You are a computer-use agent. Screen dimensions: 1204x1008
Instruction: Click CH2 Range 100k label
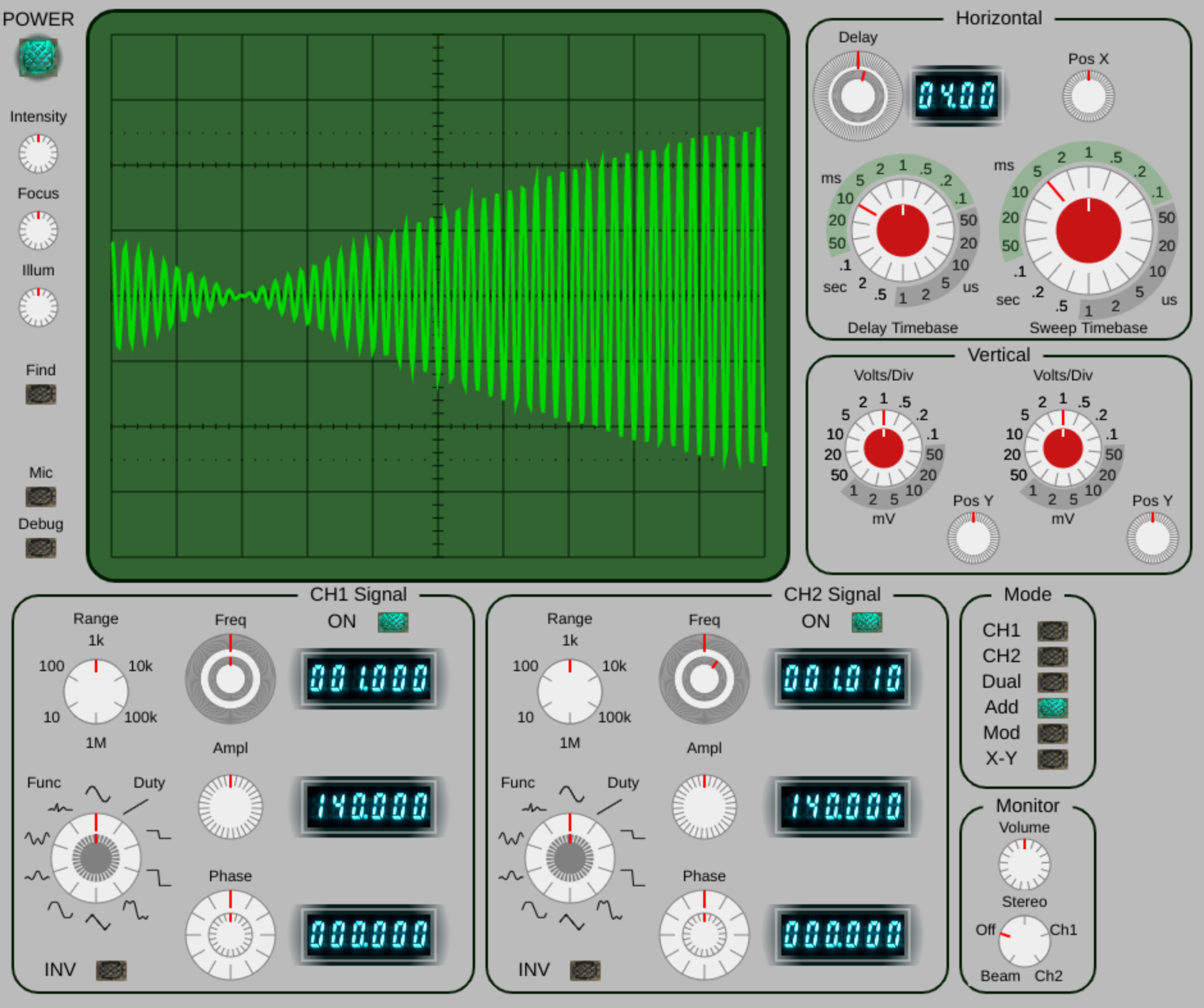coord(614,717)
